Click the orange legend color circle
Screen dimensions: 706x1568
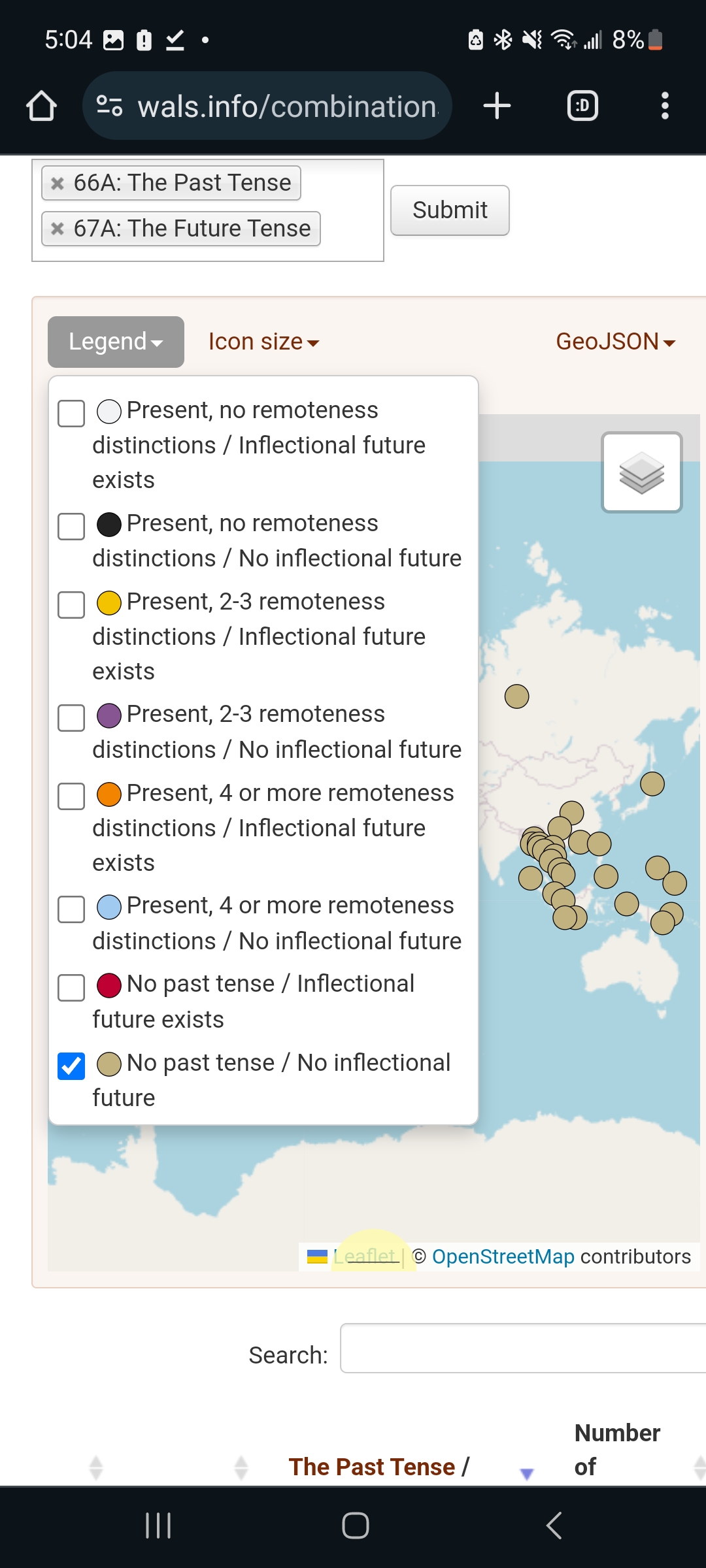pos(109,794)
